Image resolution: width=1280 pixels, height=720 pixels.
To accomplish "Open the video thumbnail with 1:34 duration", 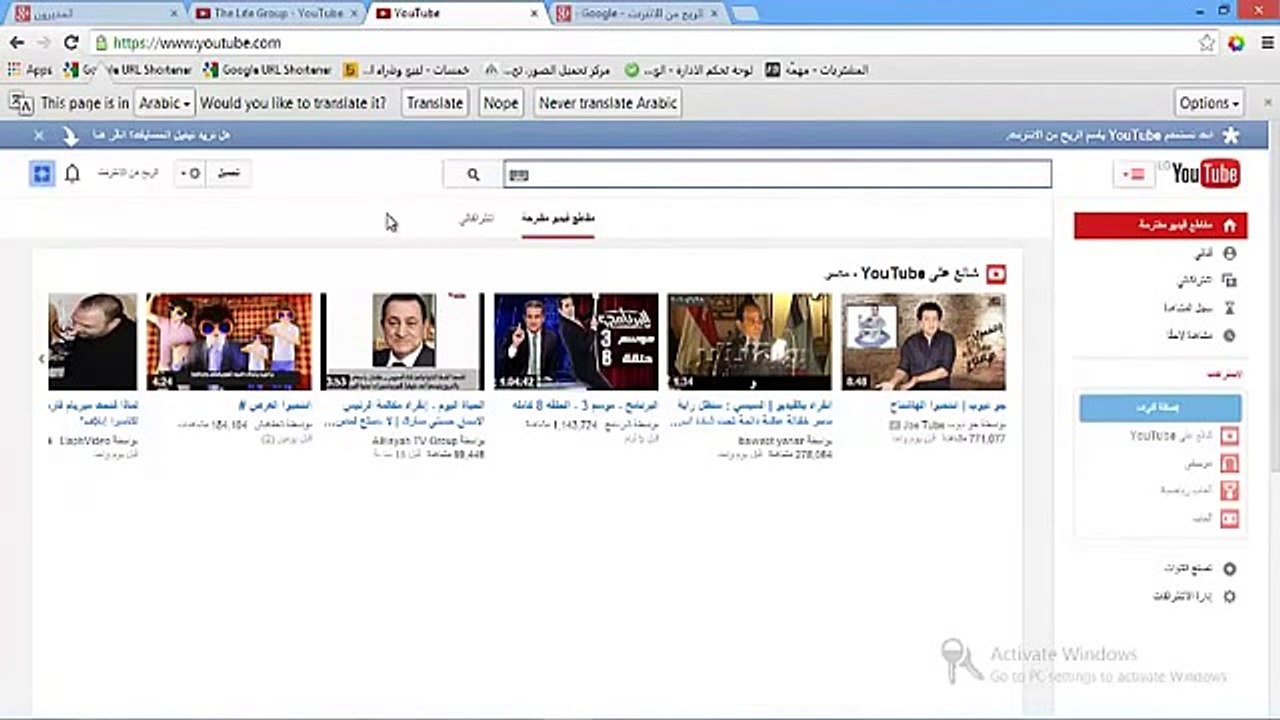I will (x=749, y=341).
